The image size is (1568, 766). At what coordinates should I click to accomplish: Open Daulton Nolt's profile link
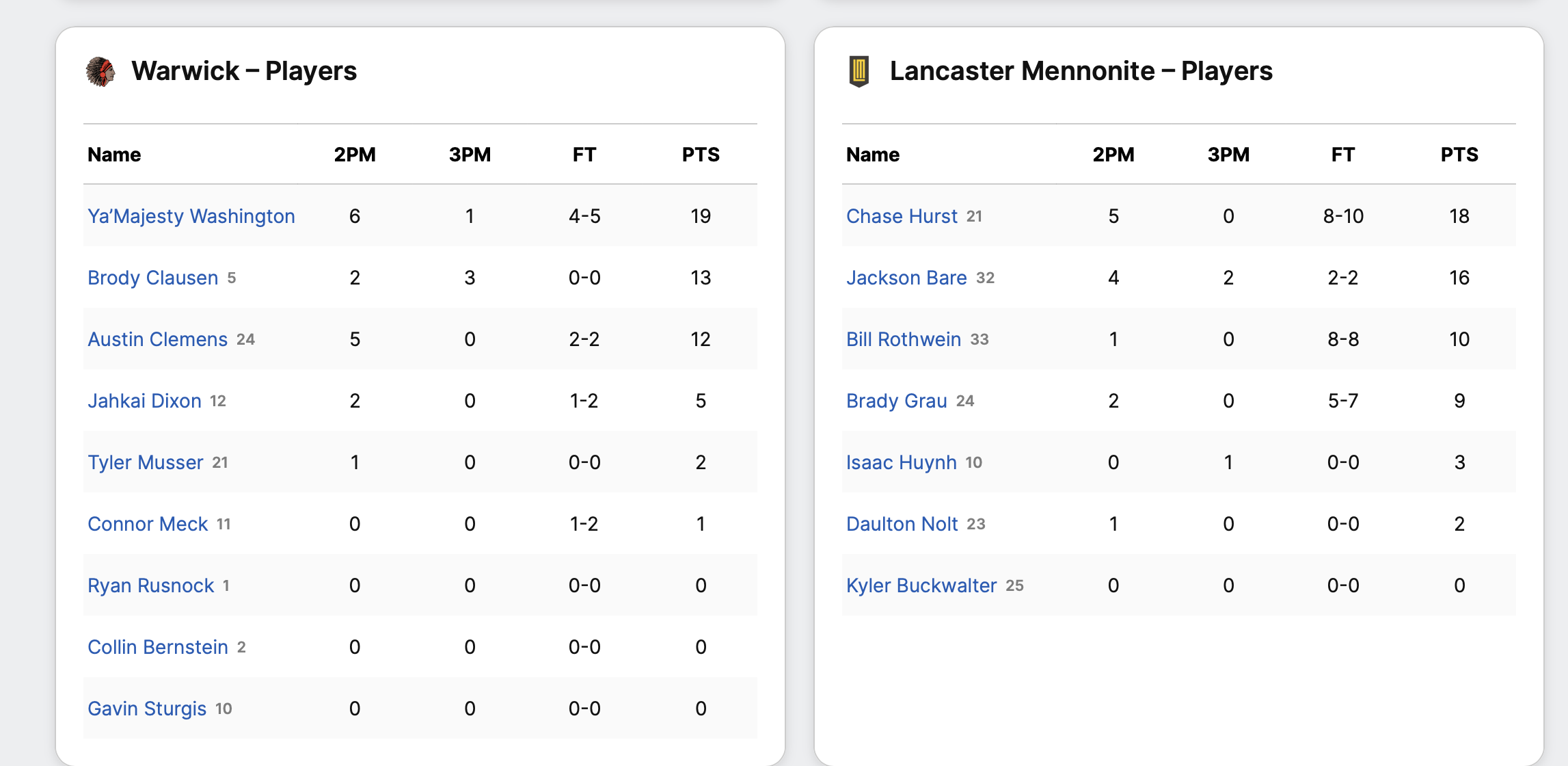902,524
